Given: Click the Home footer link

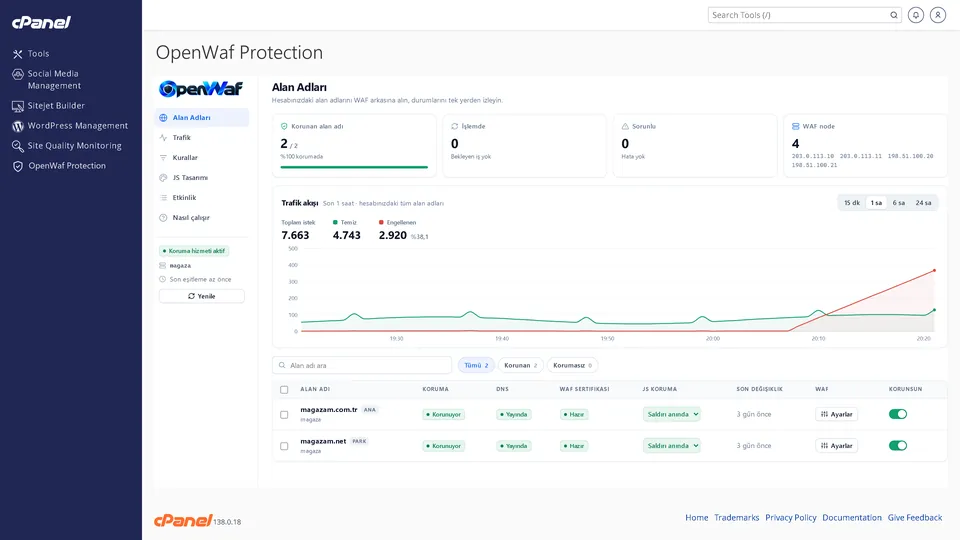Looking at the screenshot, I should click(x=697, y=518).
